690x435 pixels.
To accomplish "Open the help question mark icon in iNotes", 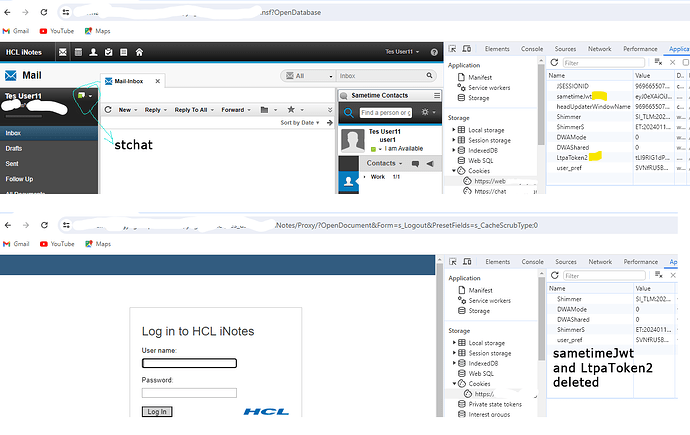I will tap(434, 52).
